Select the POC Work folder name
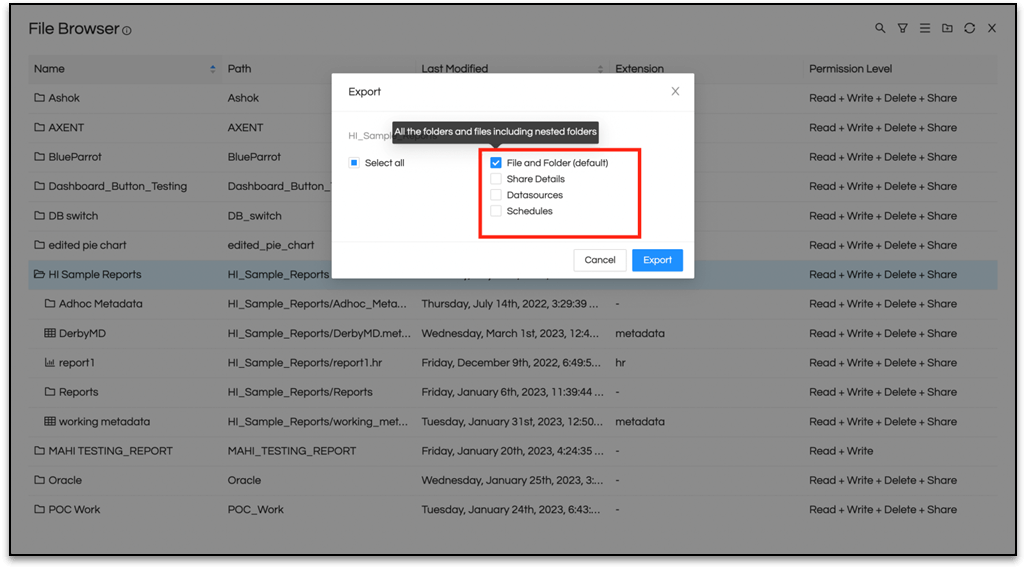The width and height of the screenshot is (1027, 567). [75, 509]
